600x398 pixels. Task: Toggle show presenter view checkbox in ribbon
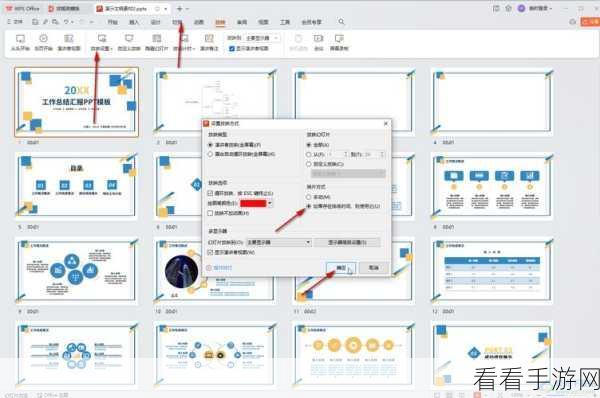[232, 49]
